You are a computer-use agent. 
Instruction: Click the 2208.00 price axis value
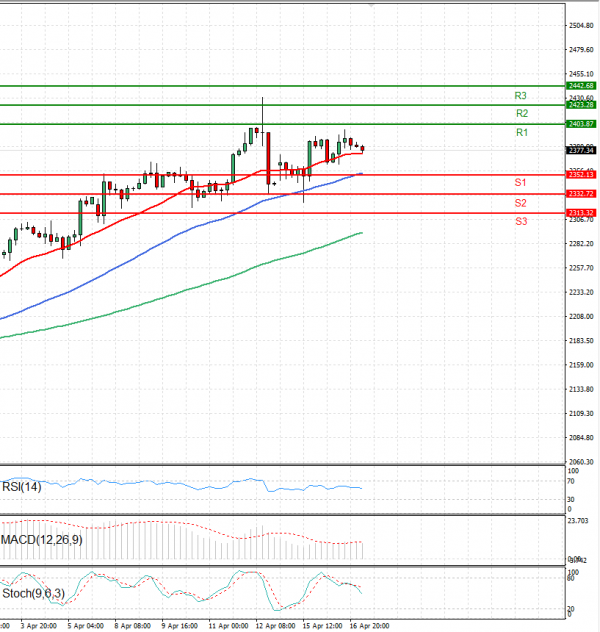[x=581, y=316]
